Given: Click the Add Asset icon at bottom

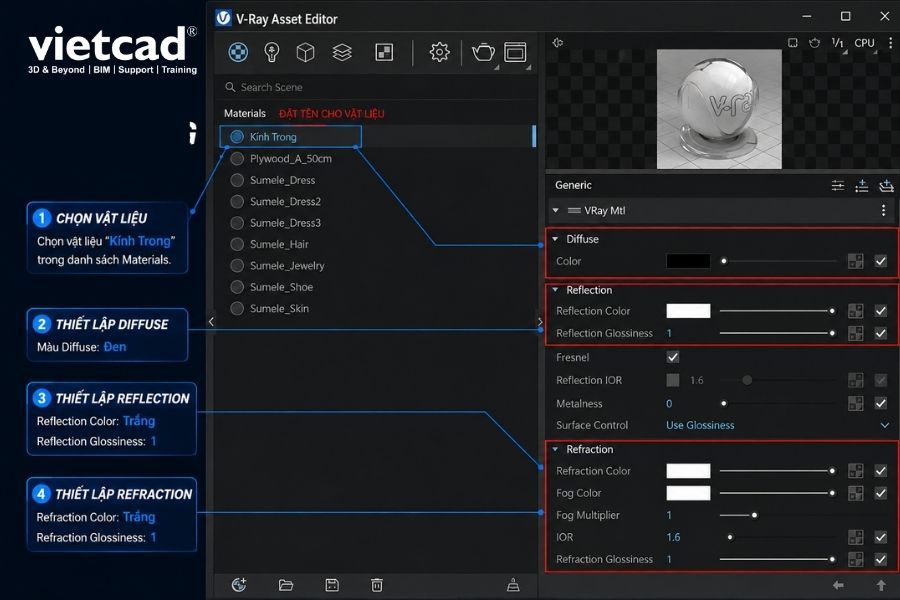Looking at the screenshot, I should click(239, 584).
